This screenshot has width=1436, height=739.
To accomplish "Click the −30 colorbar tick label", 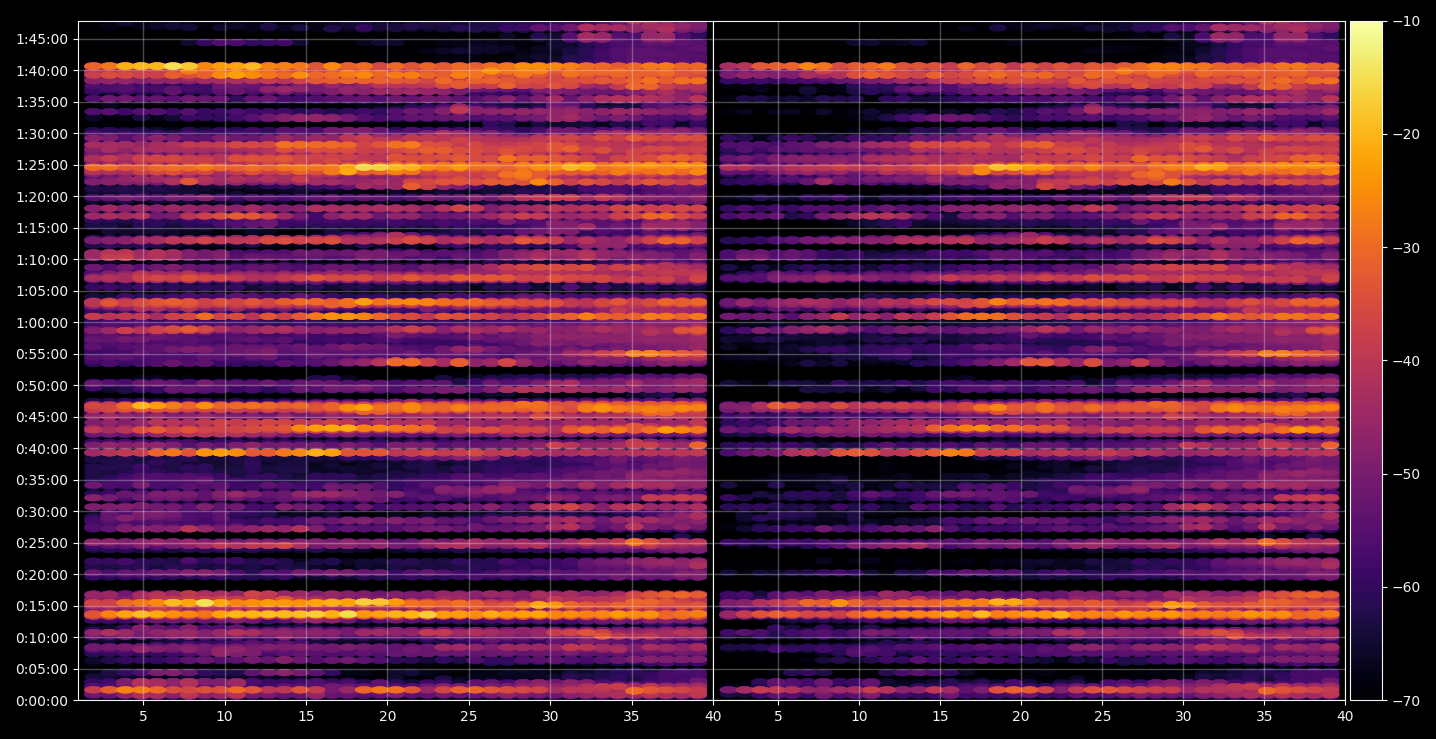I will [1406, 248].
